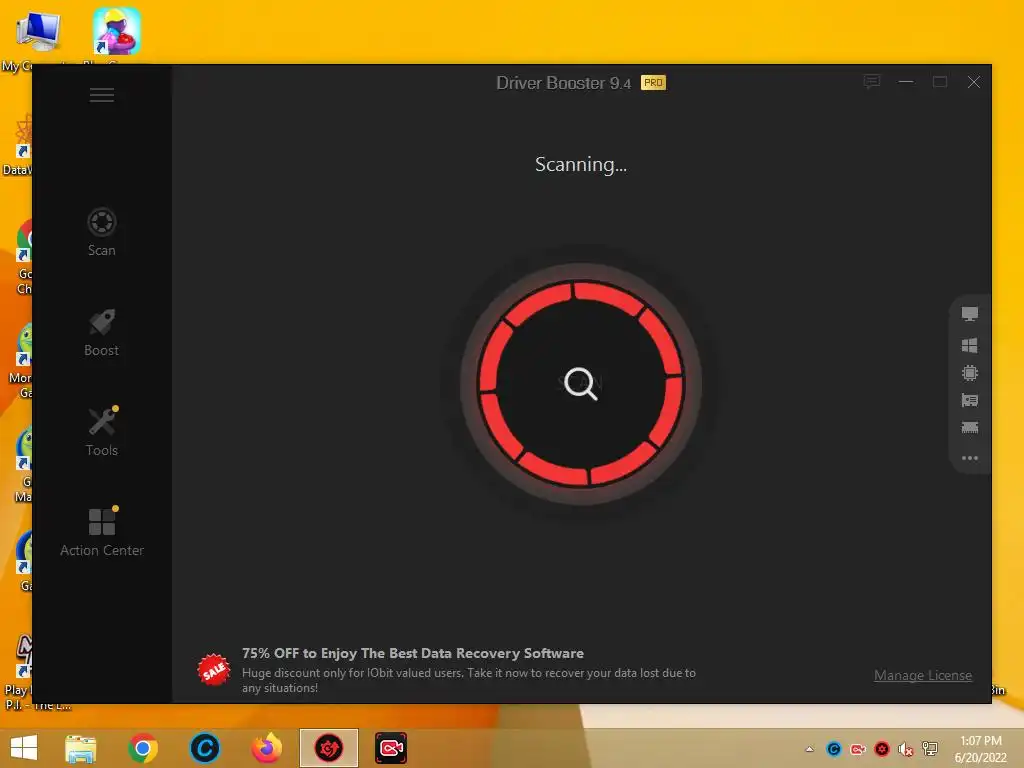Launch Firefox from the taskbar

(x=266, y=748)
